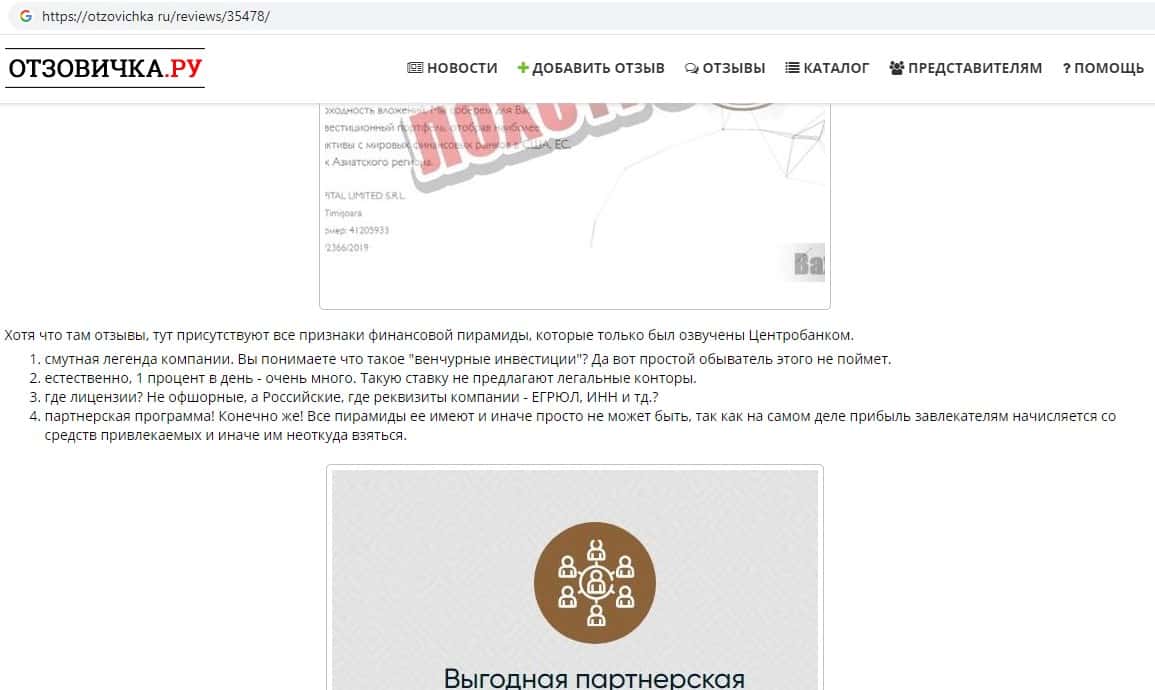Go to the ОТЗЫВЫ section
Viewport: 1155px width, 690px height.
[x=725, y=68]
